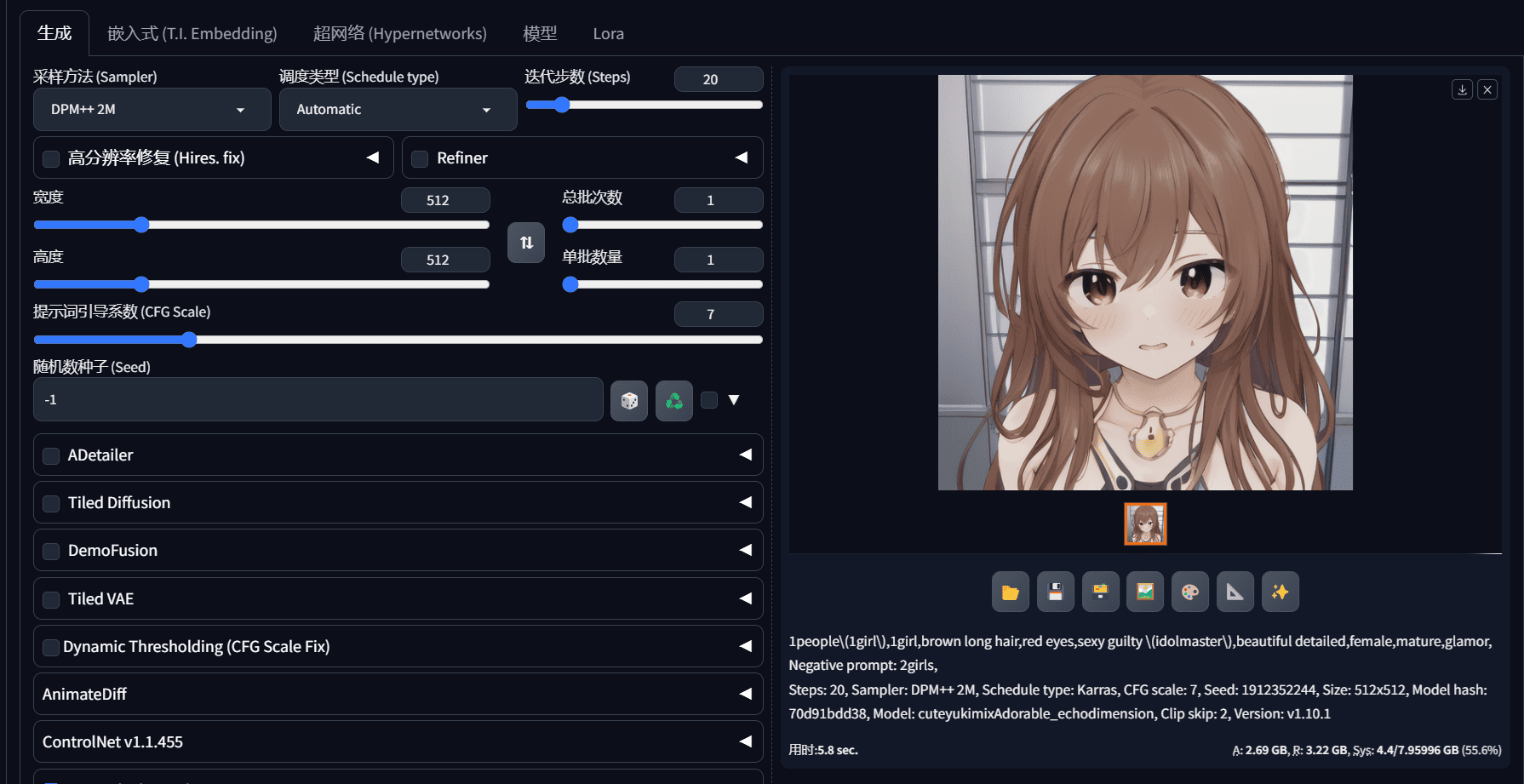Screen dimensions: 1524x784
Task: Click the CFG Scale slider handle
Action: tap(189, 340)
